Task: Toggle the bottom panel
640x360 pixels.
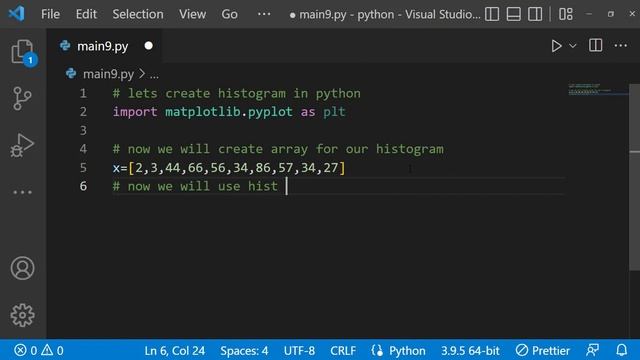Action: click(513, 14)
